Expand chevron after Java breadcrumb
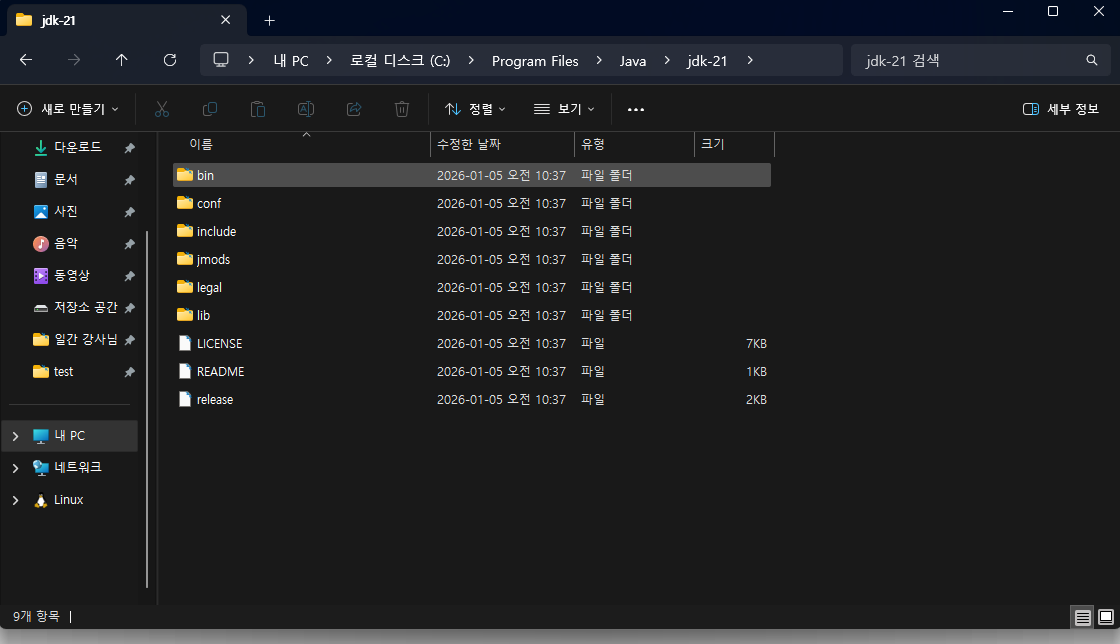 (667, 60)
